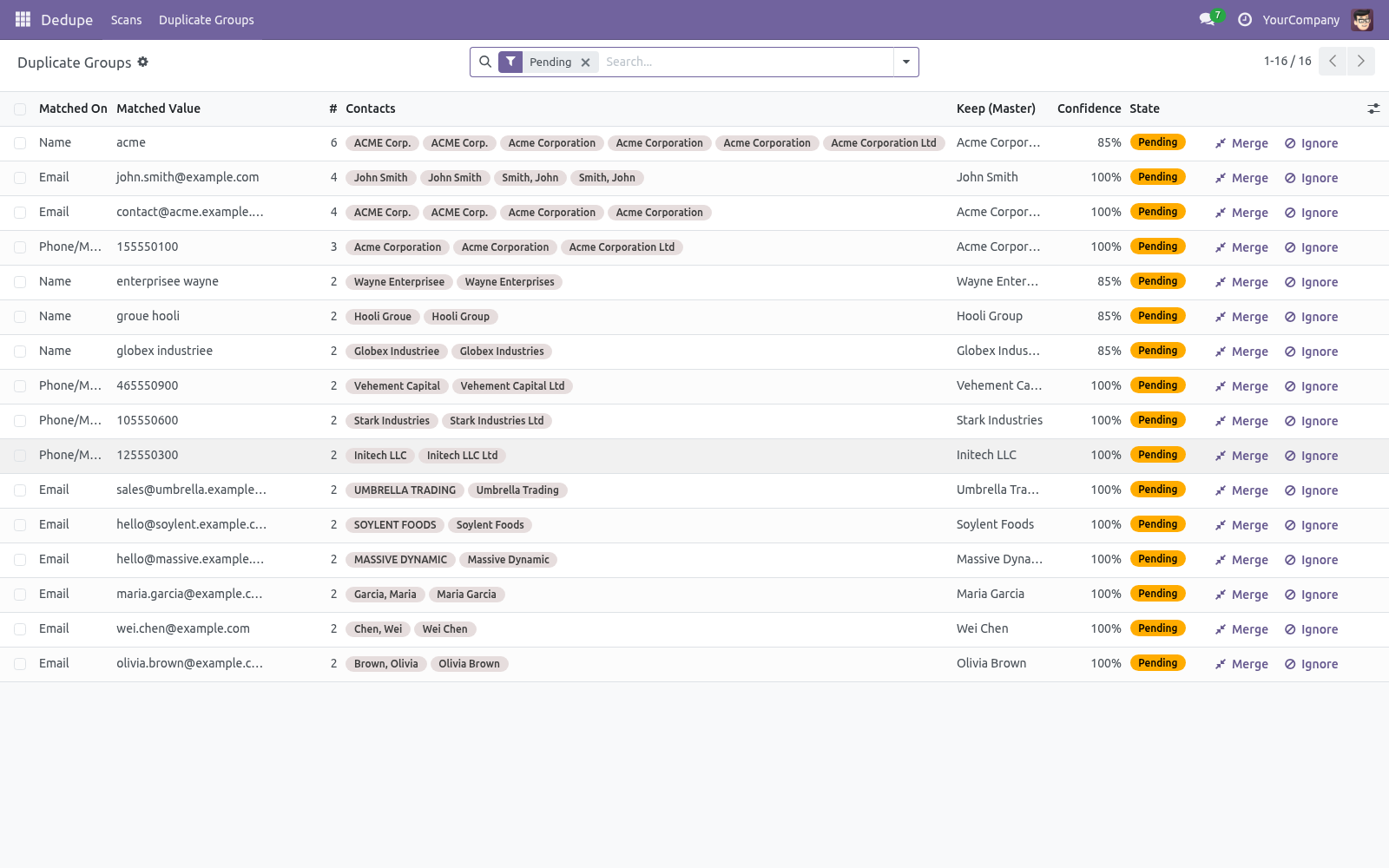Open the Duplicate Groups gear settings icon
Viewport: 1389px width, 868px height.
click(x=143, y=62)
